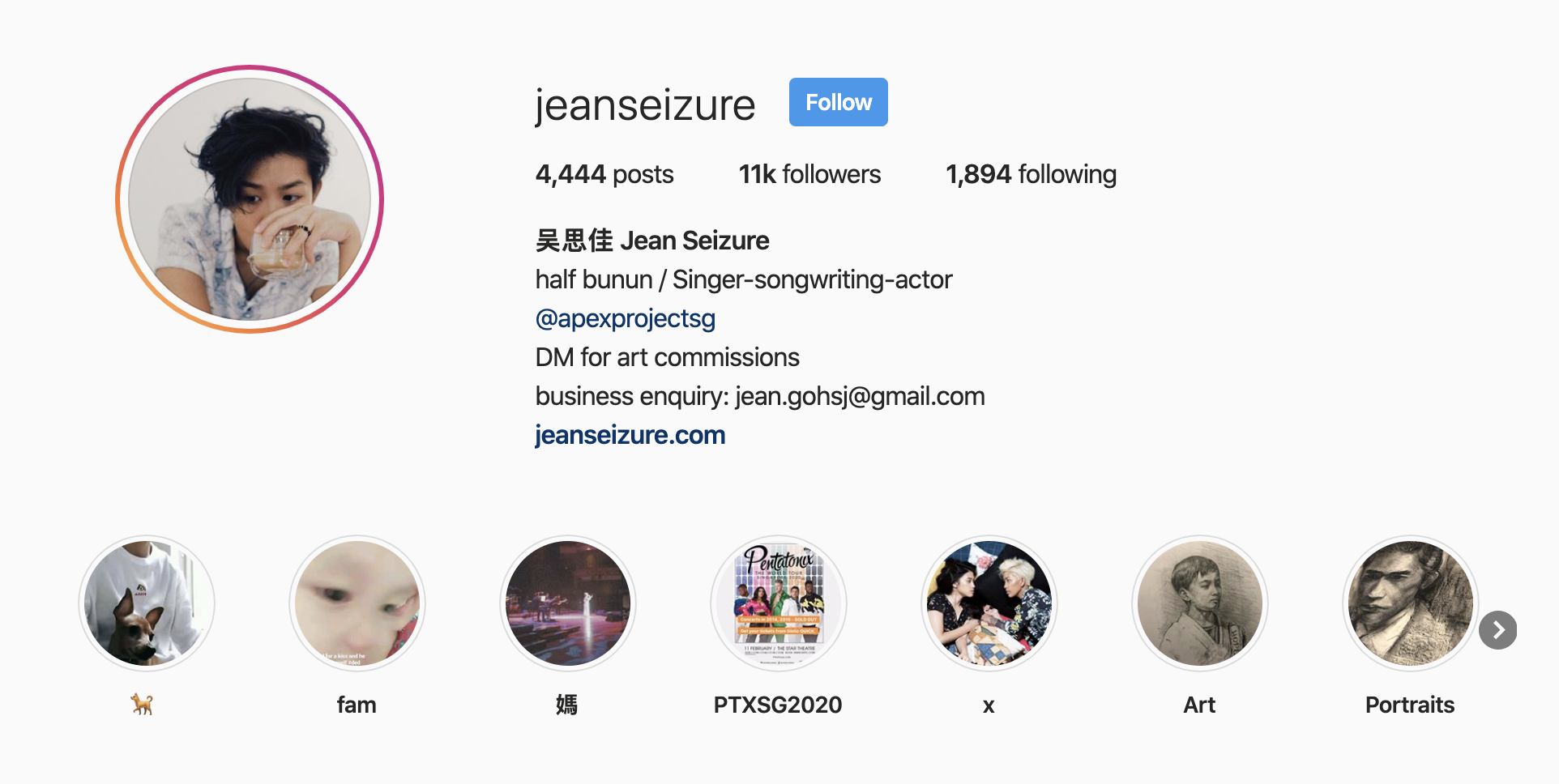Image resolution: width=1559 pixels, height=784 pixels.
Task: Click the Portraits highlight label text
Action: [x=1410, y=705]
